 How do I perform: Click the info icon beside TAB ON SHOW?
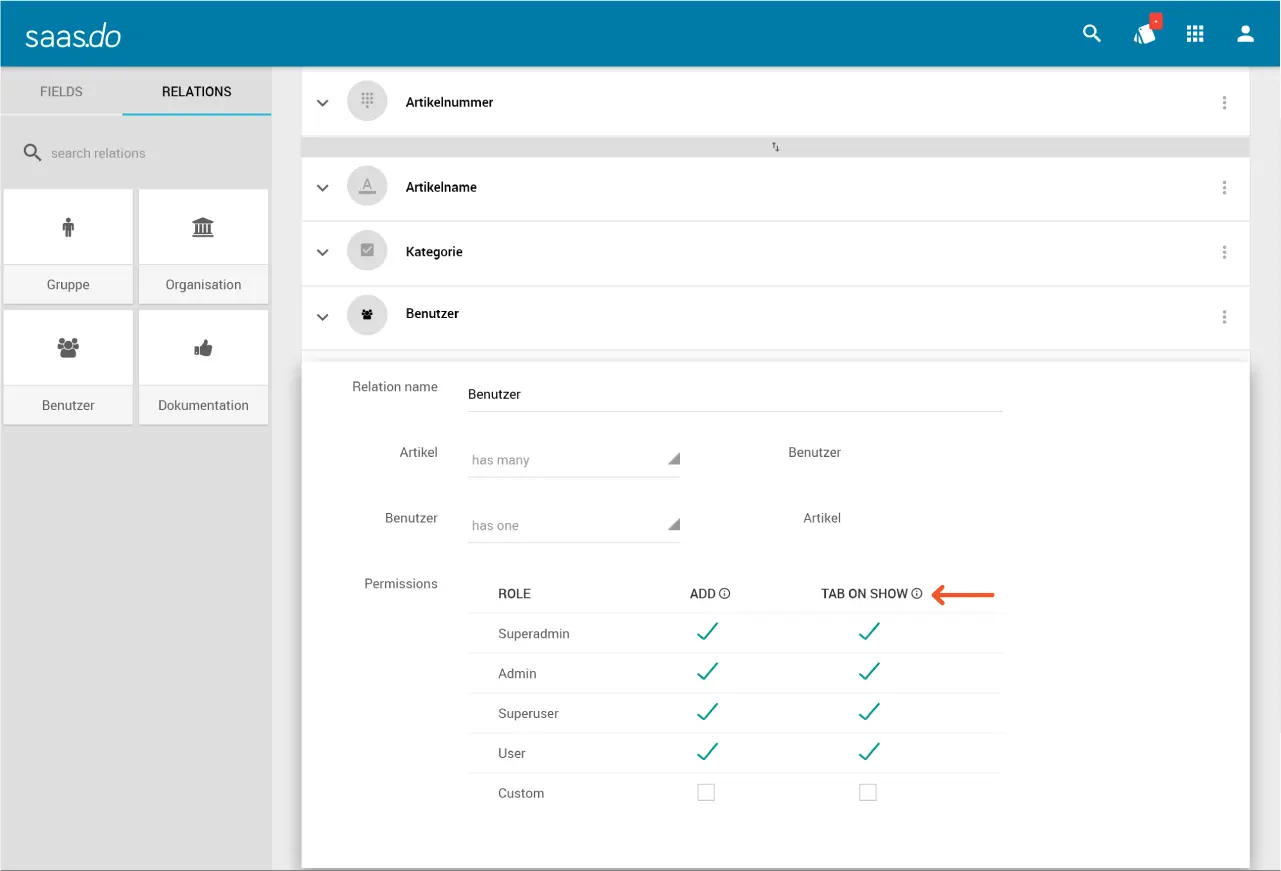coord(917,594)
